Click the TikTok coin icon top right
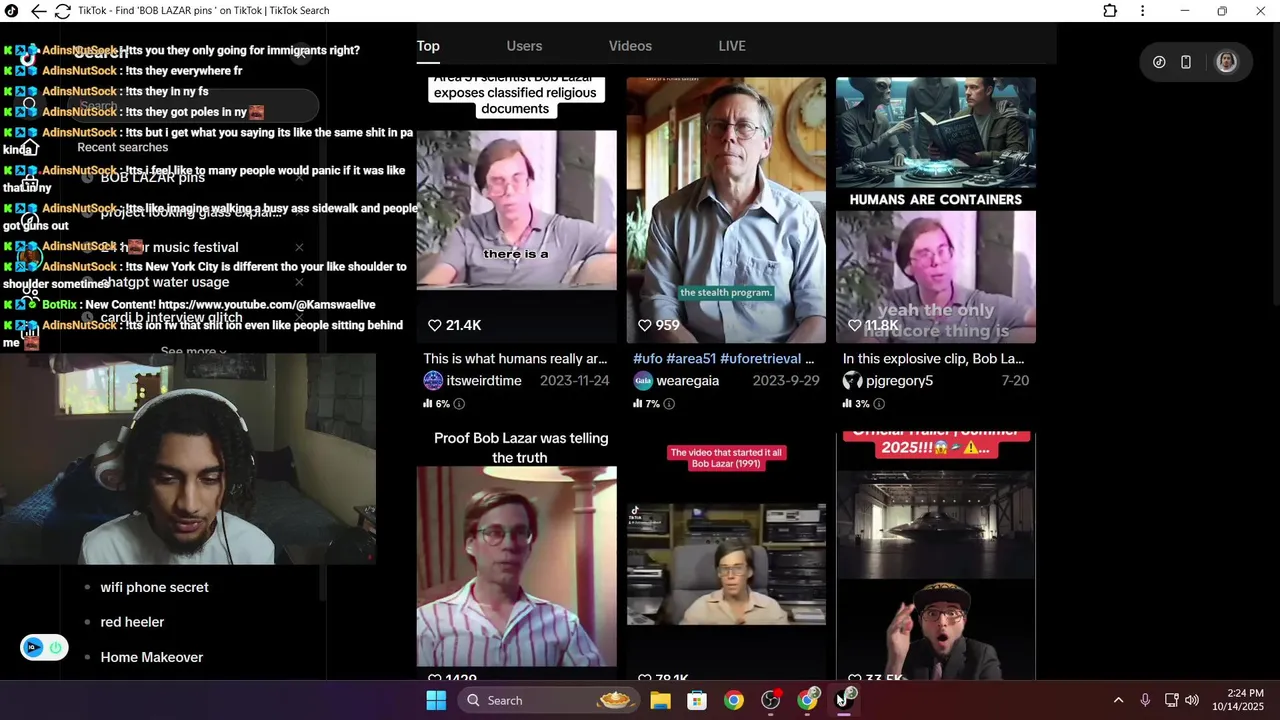Image resolution: width=1280 pixels, height=720 pixels. [1159, 62]
